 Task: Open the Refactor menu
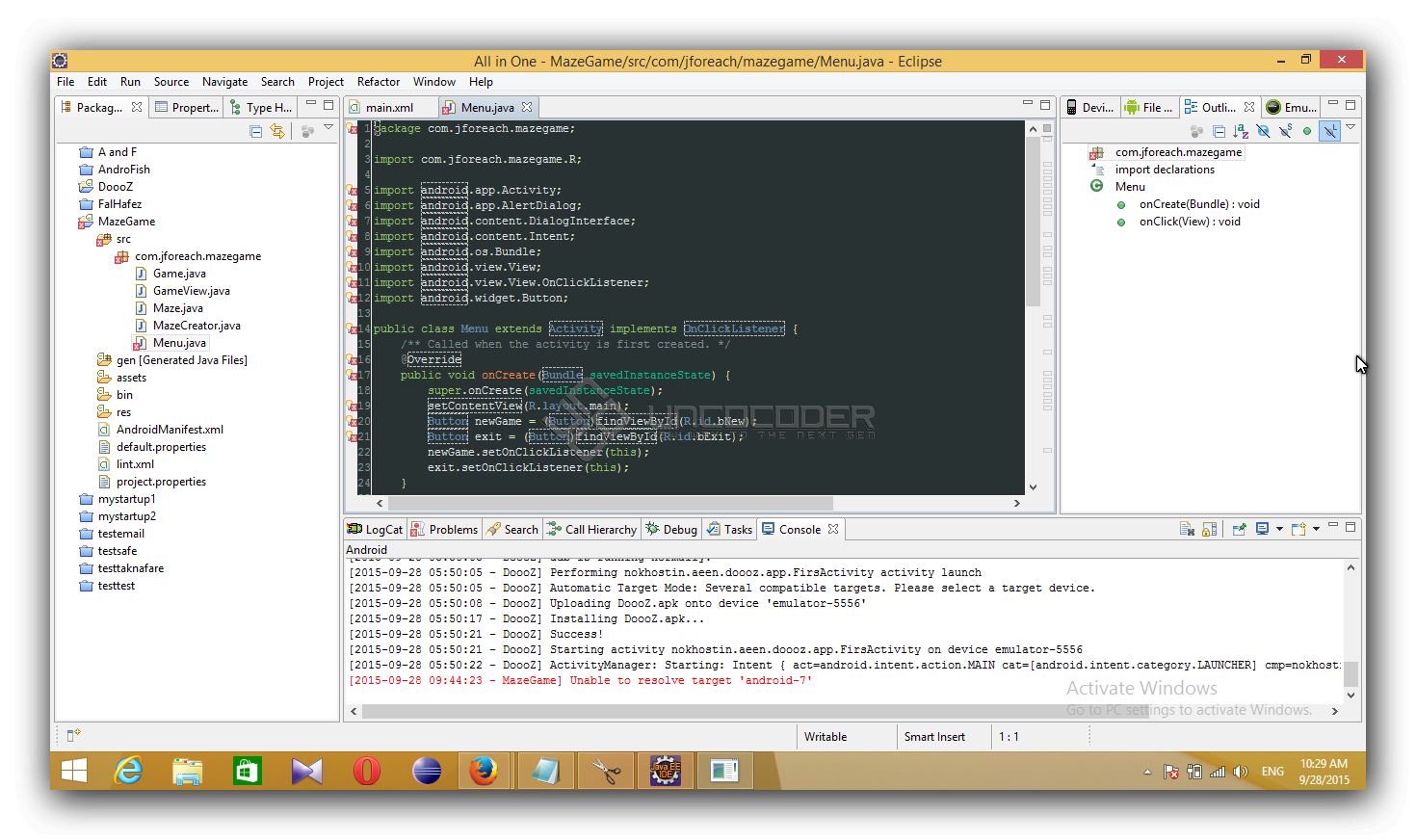coord(379,82)
